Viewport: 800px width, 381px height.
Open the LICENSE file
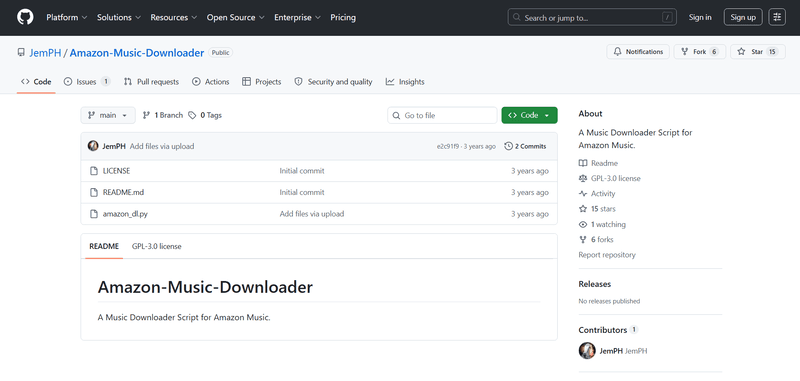pyautogui.click(x=116, y=171)
